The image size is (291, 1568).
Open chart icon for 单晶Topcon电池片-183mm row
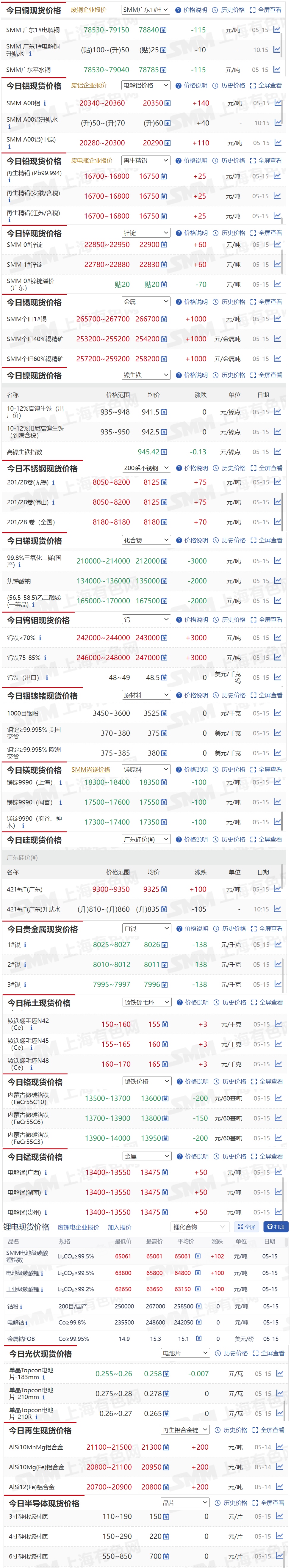[279, 1373]
